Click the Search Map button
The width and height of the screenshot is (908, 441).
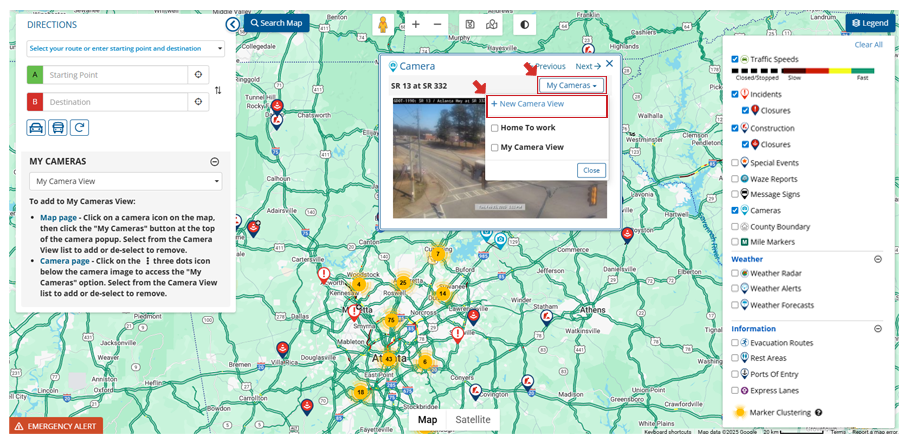[276, 23]
